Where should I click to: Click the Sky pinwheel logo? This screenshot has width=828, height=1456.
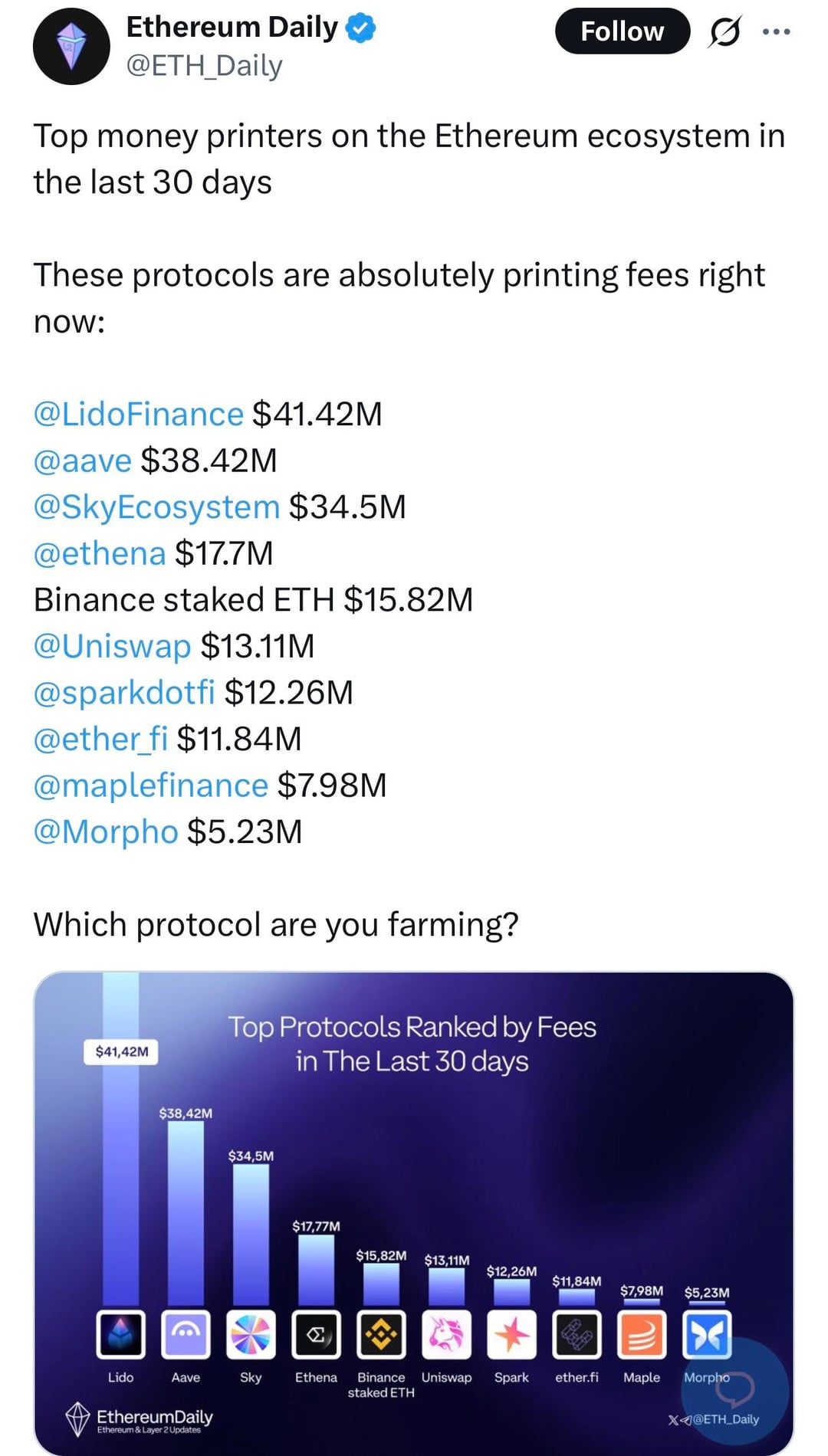[251, 1334]
